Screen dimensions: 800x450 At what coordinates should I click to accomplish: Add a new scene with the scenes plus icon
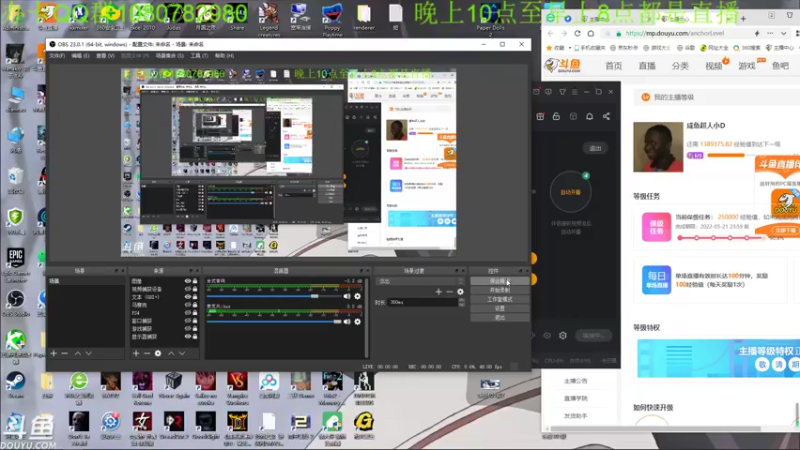pos(54,353)
